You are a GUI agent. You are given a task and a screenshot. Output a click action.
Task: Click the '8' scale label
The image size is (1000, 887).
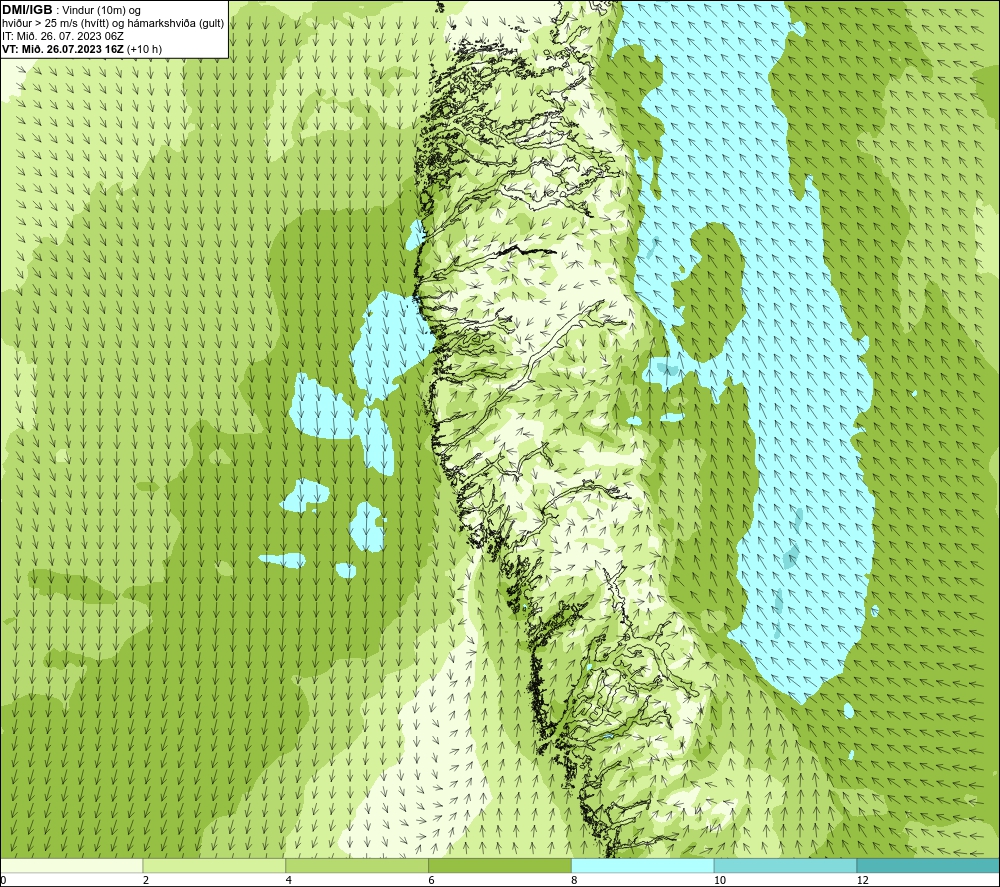(575, 880)
